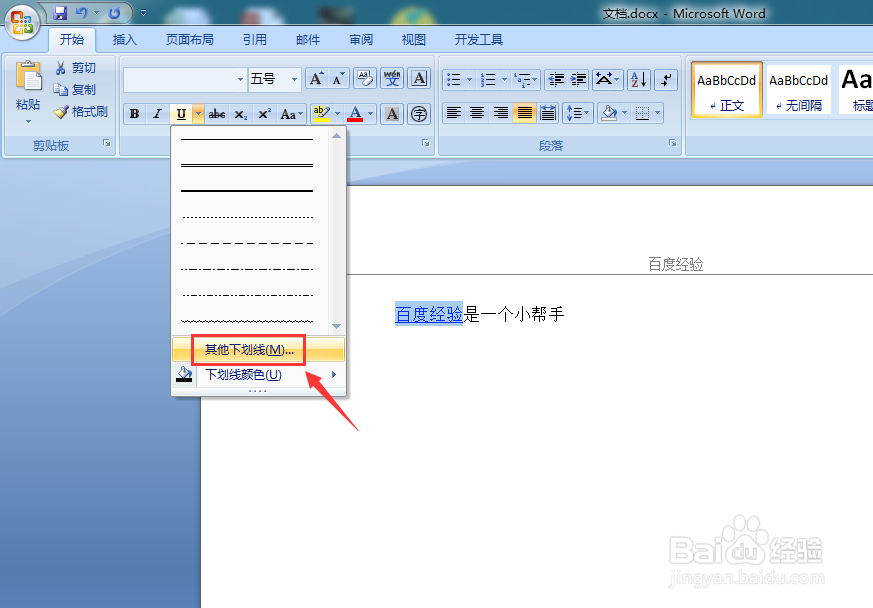Viewport: 873px width, 608px height.
Task: Open the Change Case Aa dropdown
Action: point(291,114)
